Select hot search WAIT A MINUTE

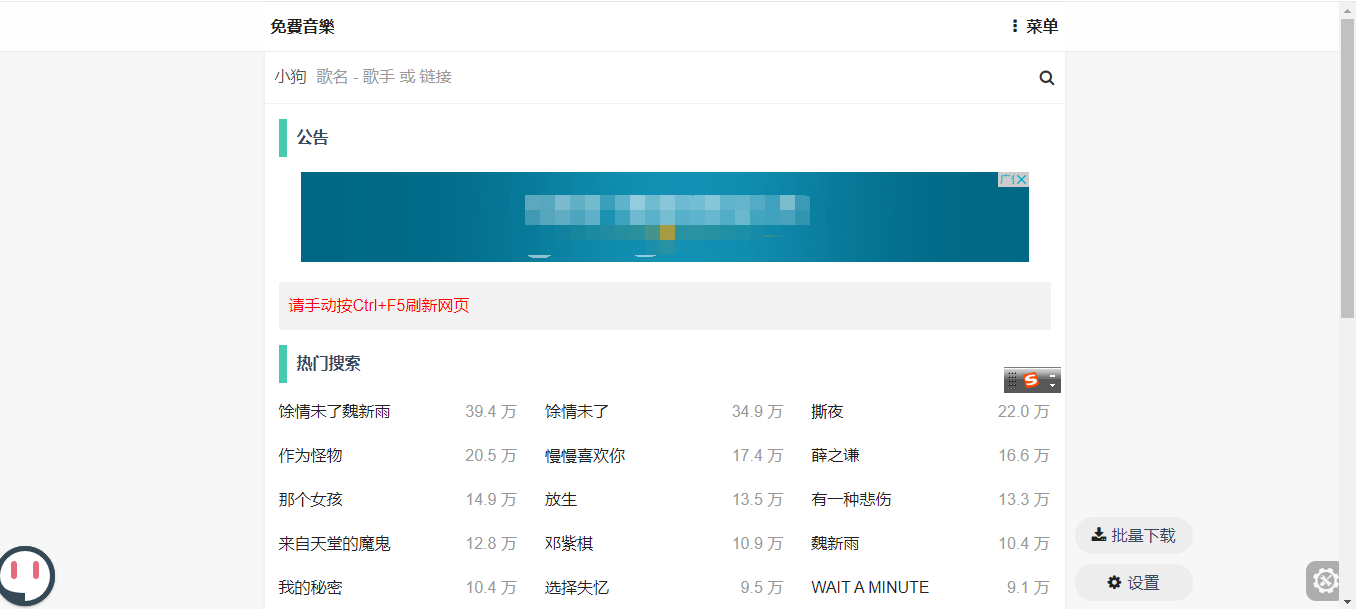point(870,587)
